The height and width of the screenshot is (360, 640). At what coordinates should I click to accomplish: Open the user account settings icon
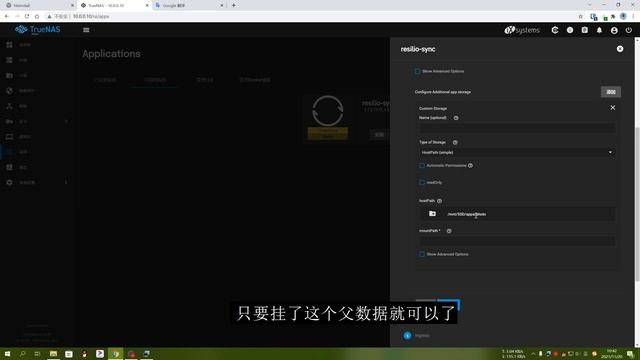coord(614,30)
